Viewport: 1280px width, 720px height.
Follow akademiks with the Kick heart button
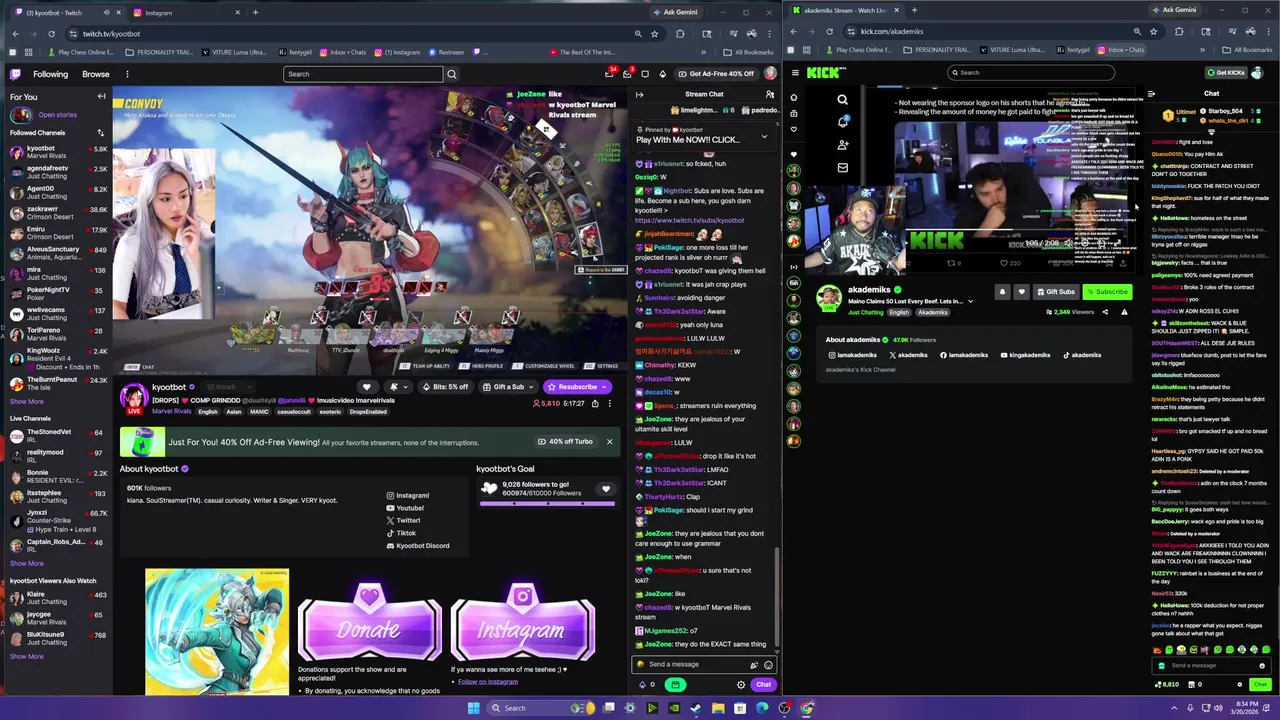pos(1021,292)
